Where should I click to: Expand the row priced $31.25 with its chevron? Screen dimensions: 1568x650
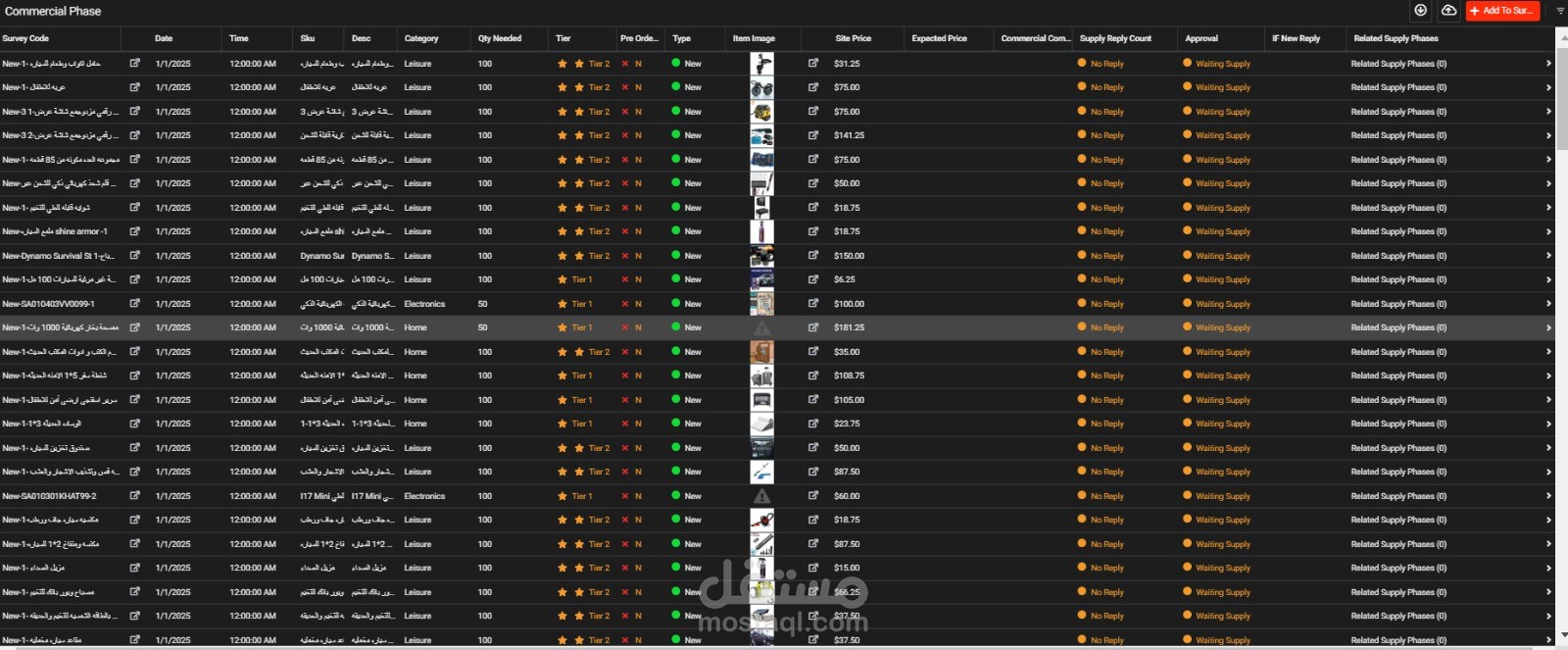[x=1548, y=64]
